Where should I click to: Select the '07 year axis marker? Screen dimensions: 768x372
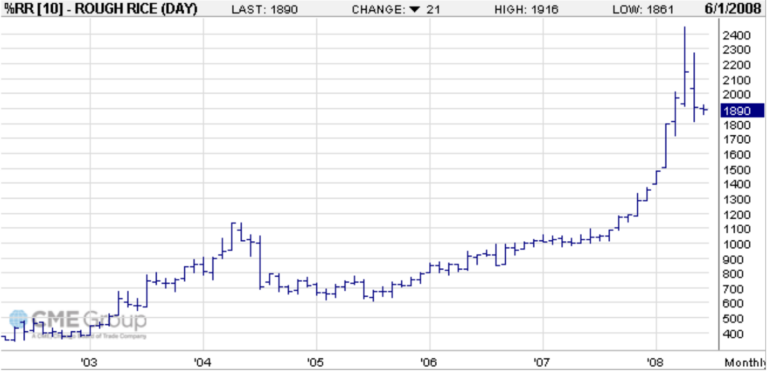point(542,363)
